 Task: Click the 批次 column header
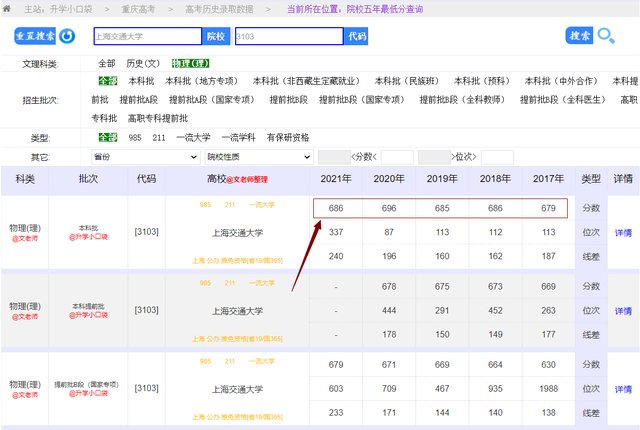[x=88, y=179]
